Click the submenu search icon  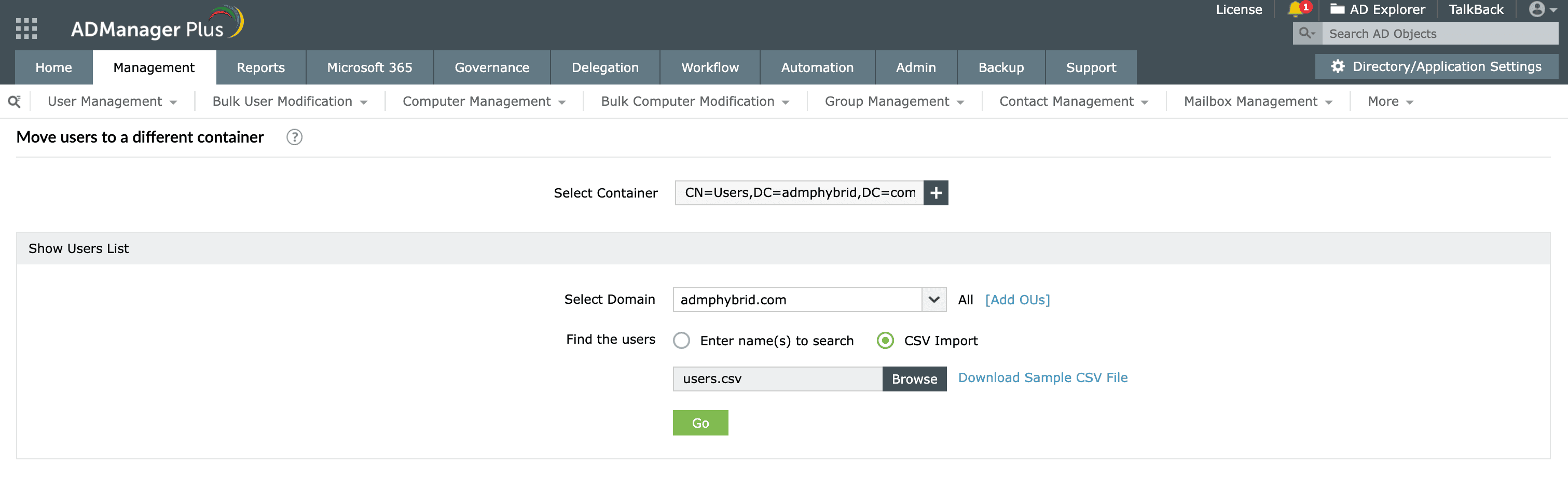pos(15,102)
